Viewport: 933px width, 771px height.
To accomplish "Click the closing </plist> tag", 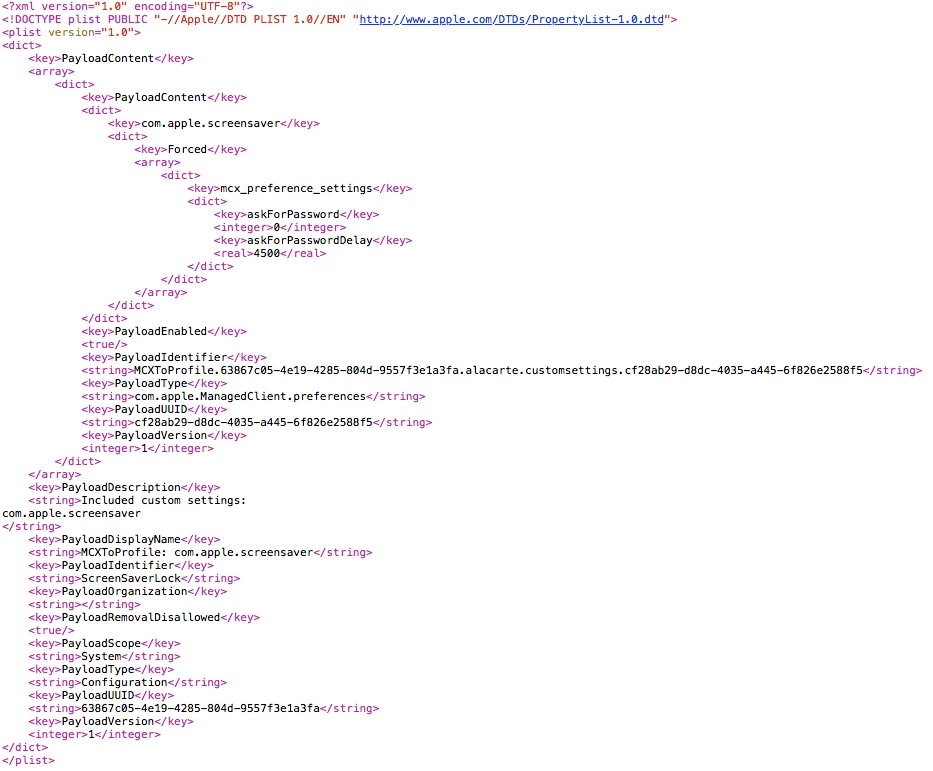I will coord(29,760).
